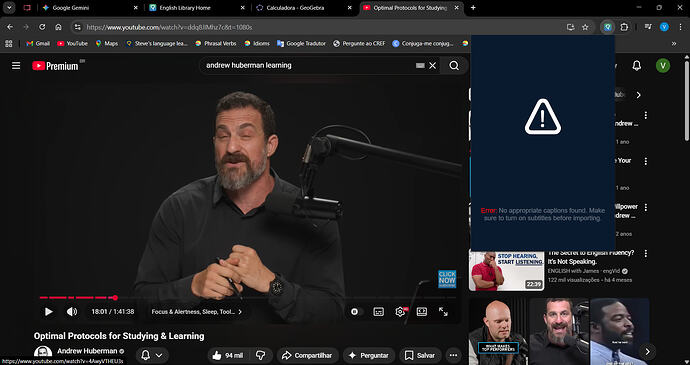Open the Google Tradutor bookmark

pos(301,44)
